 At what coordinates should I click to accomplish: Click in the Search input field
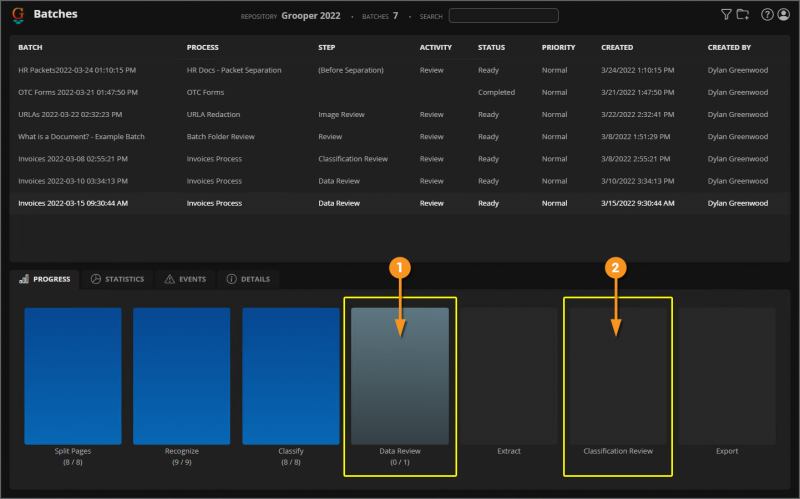tap(504, 16)
